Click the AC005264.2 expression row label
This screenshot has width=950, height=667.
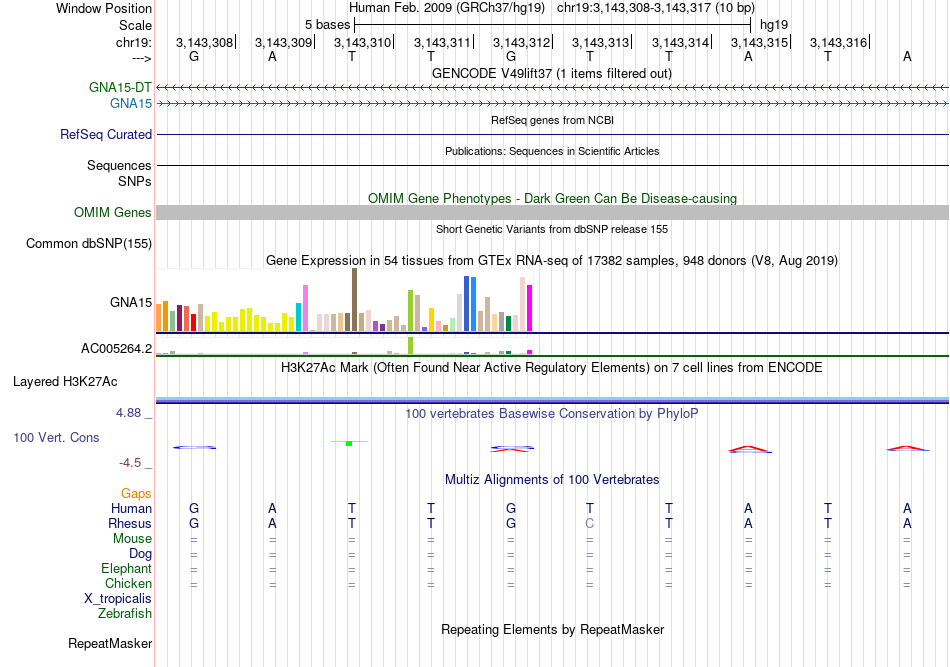[x=116, y=348]
